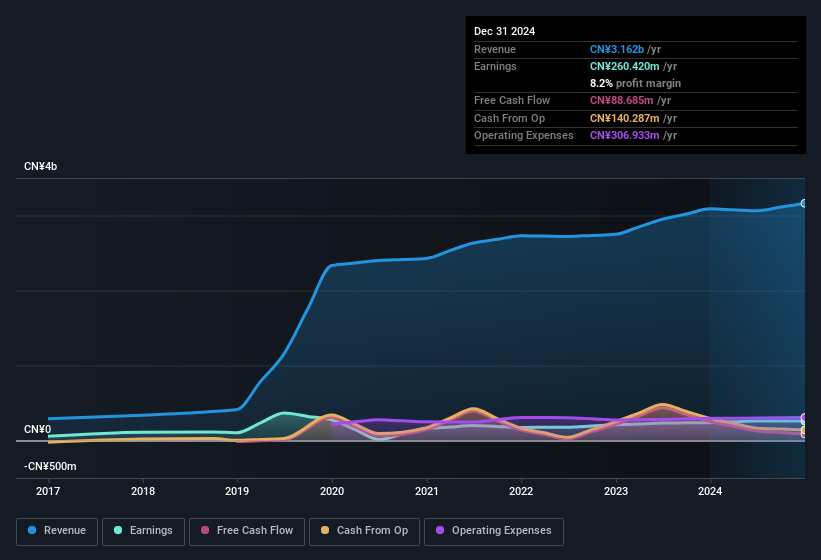This screenshot has height=560, width=821.
Task: Click the CN¥260.420m earnings value
Action: tap(625, 66)
